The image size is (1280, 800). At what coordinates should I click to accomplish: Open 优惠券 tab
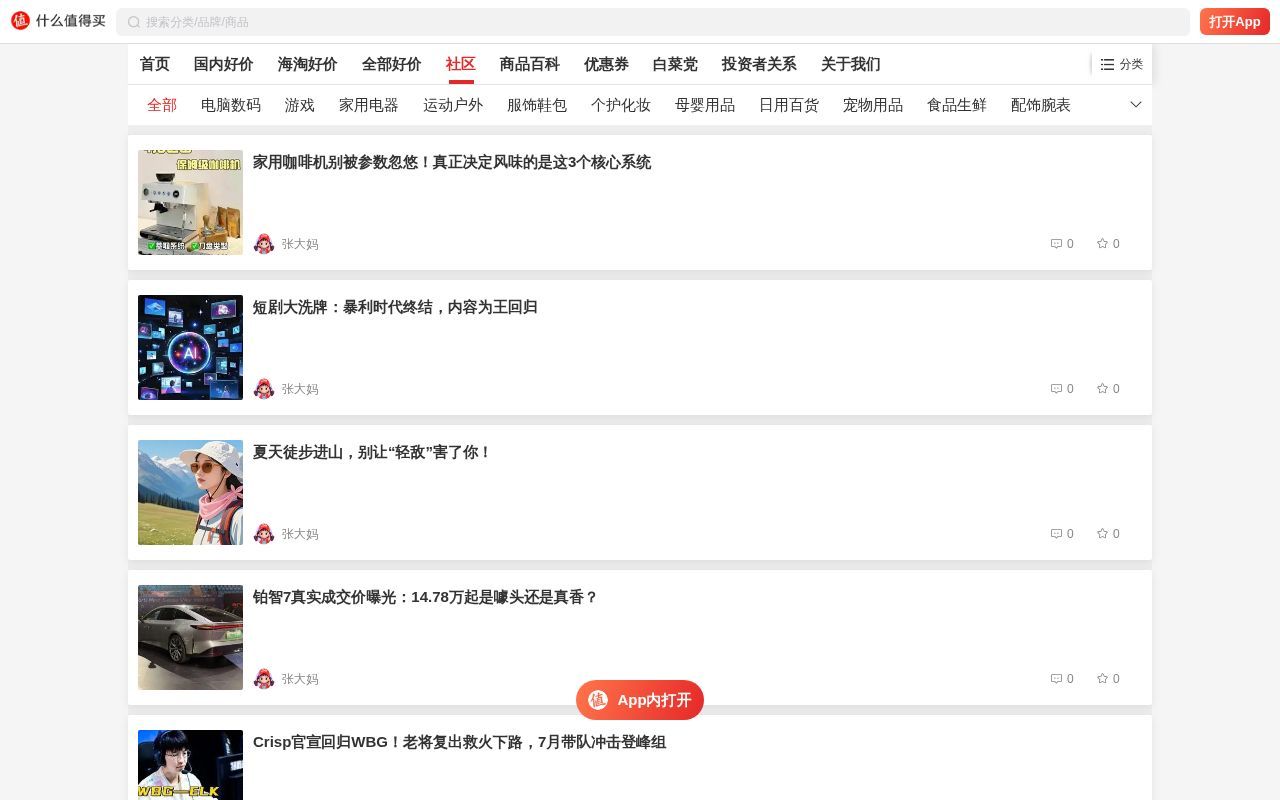(607, 64)
